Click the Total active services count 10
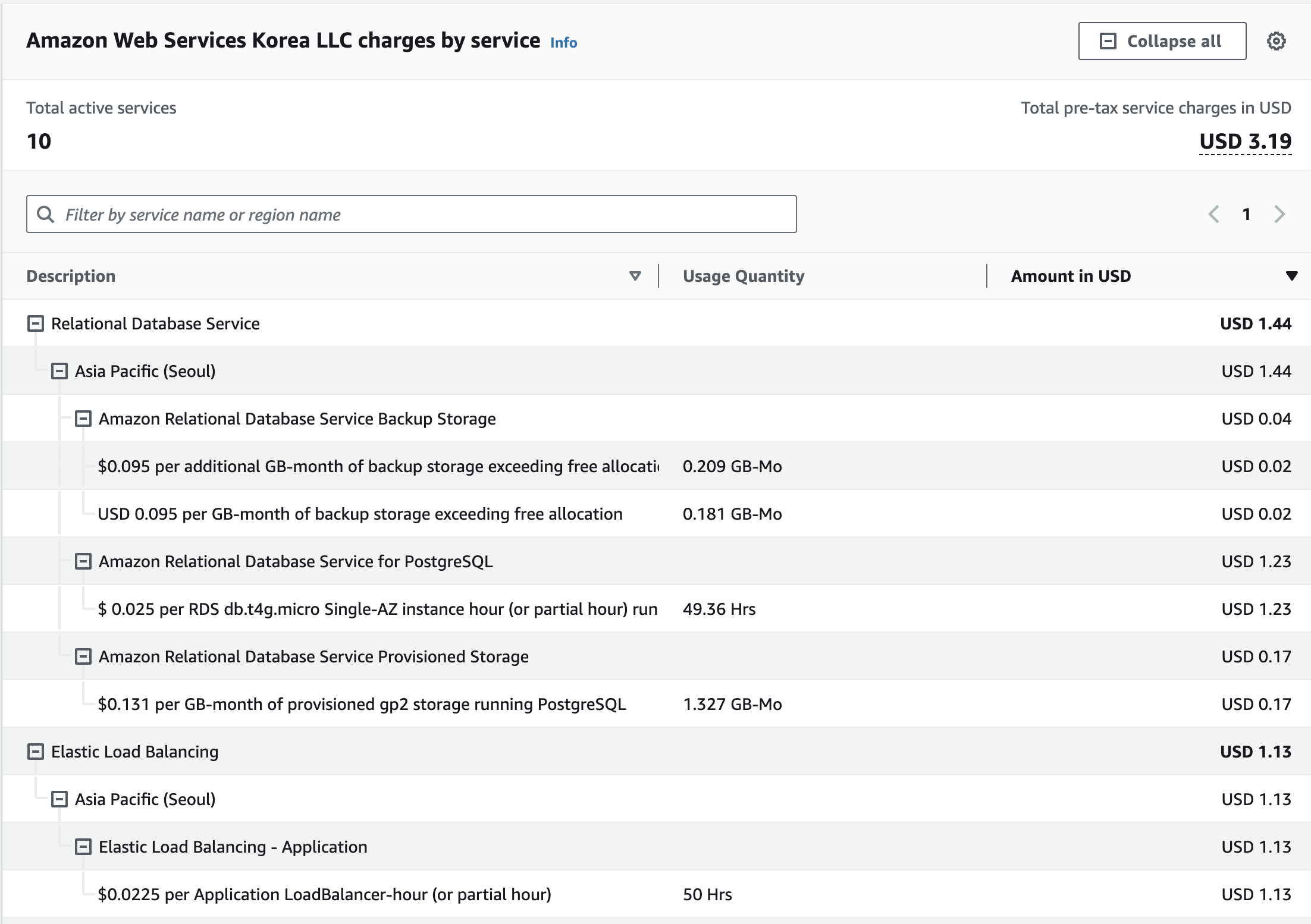1311x924 pixels. click(x=39, y=142)
